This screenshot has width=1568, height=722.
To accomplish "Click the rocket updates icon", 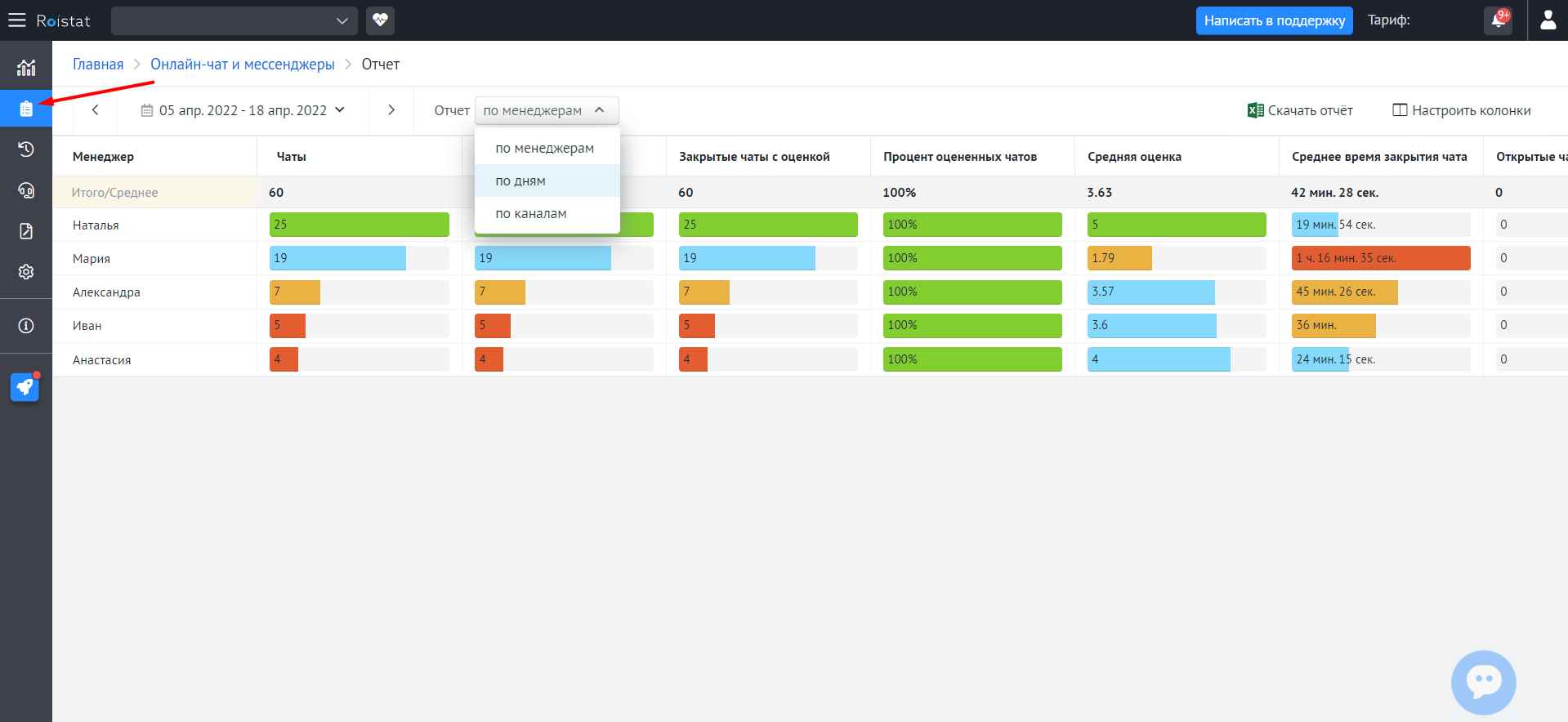I will coord(25,387).
